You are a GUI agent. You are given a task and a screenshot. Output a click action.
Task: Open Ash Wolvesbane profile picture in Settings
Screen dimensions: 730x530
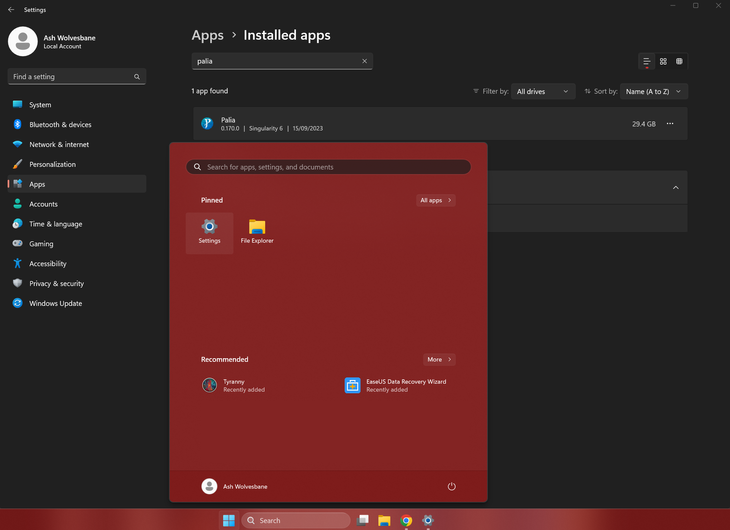pos(22,41)
